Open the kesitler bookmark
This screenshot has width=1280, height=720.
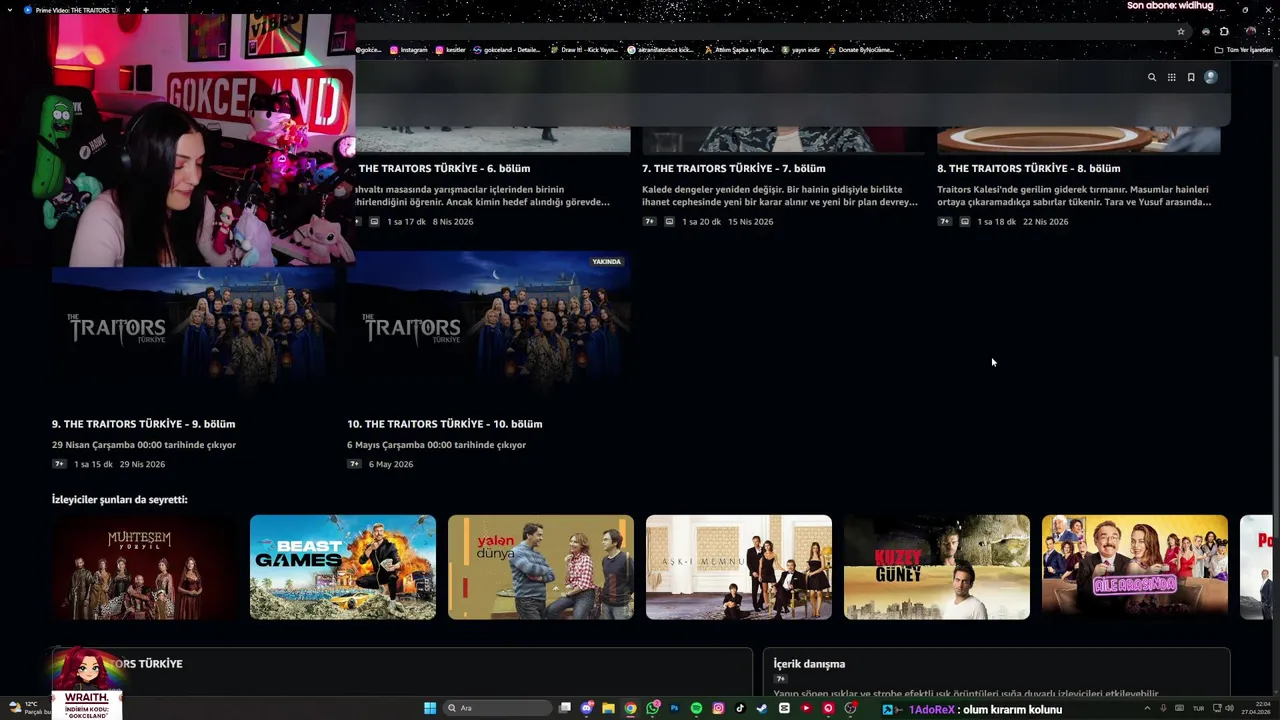tap(451, 49)
